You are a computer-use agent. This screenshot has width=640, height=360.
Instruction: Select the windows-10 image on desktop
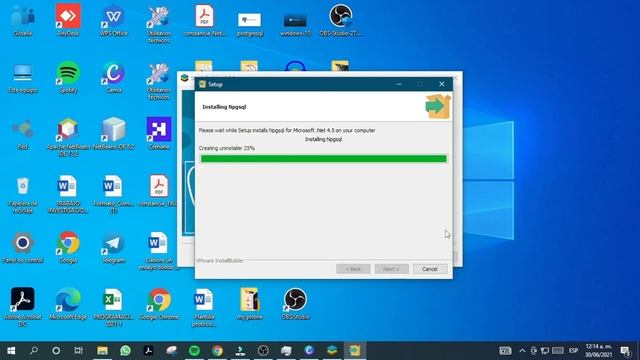click(x=295, y=24)
